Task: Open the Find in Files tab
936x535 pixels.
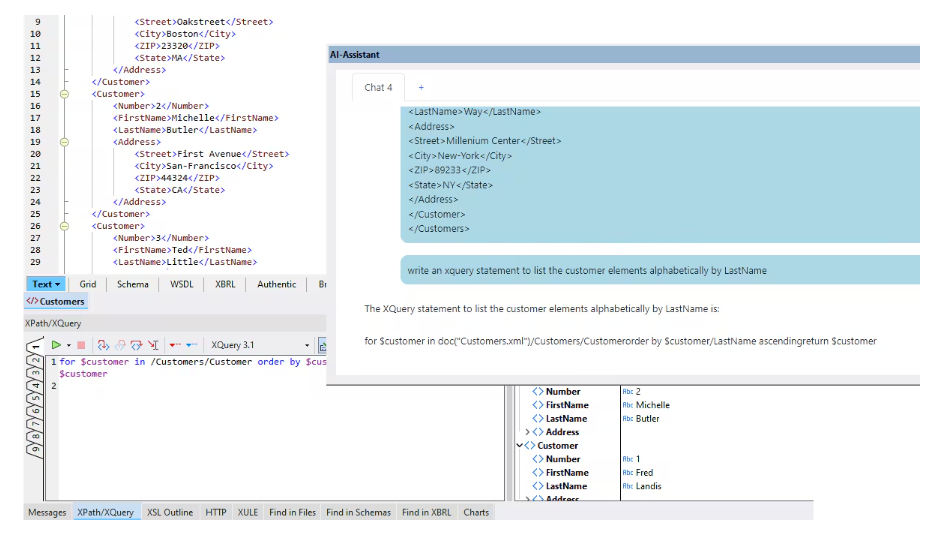Action: [x=292, y=512]
